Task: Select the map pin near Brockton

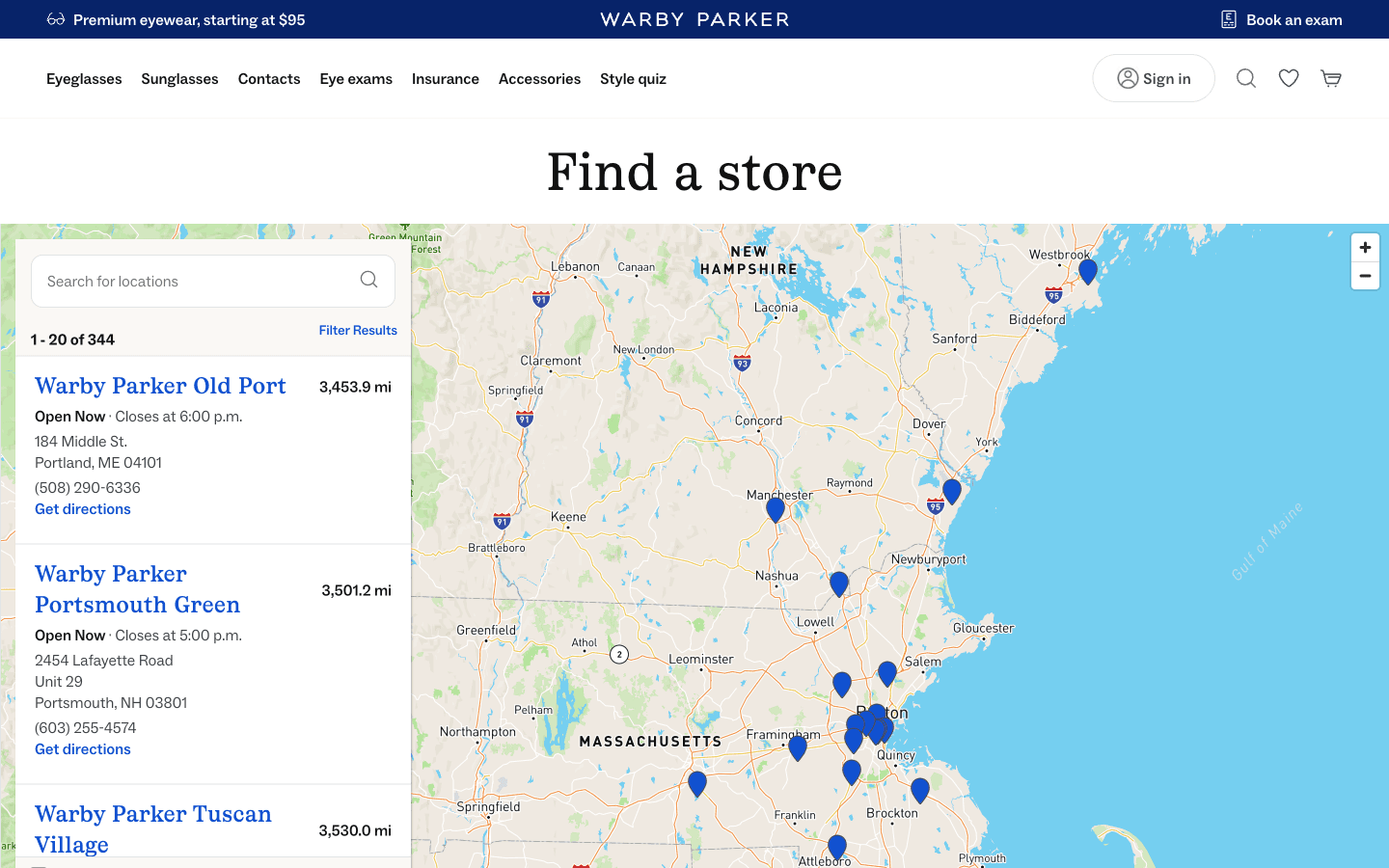Action: coord(919,790)
